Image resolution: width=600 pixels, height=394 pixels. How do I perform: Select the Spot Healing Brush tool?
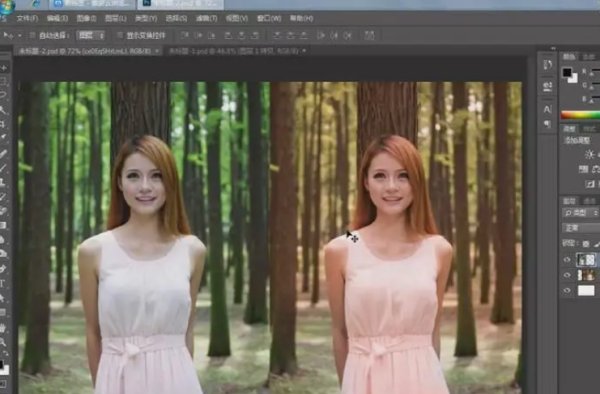(4, 154)
